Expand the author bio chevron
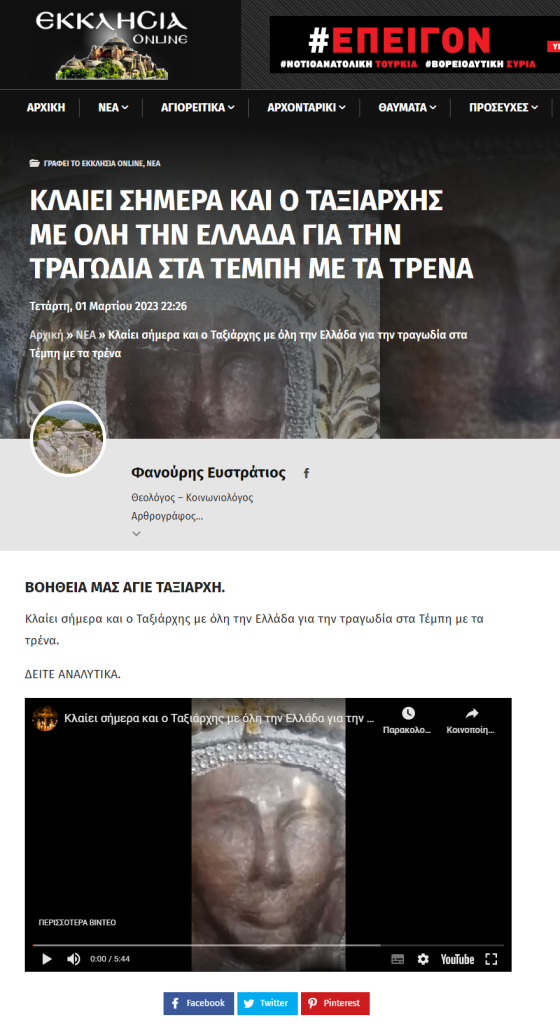 (136, 534)
